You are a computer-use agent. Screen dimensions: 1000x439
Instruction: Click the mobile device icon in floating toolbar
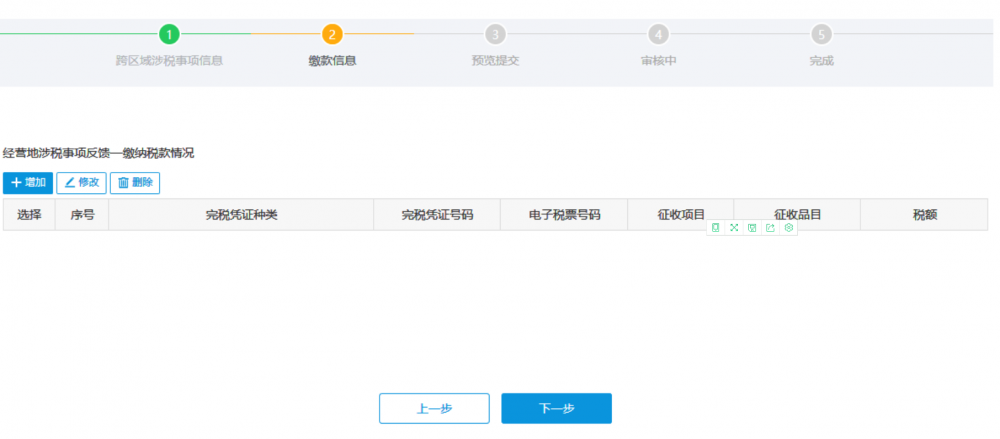(716, 228)
